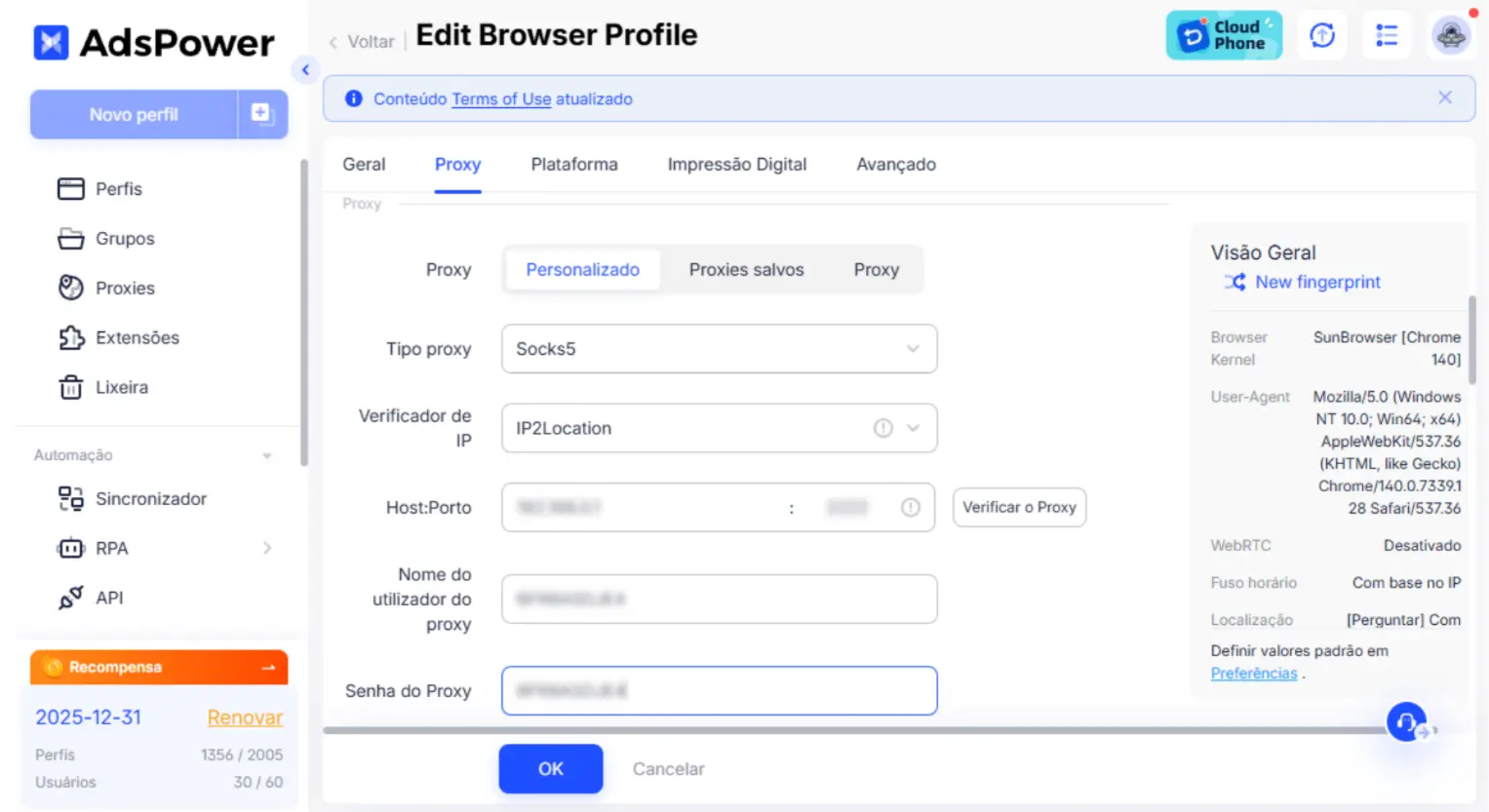Expand the Tipo proxy Socks5 dropdown

(719, 349)
